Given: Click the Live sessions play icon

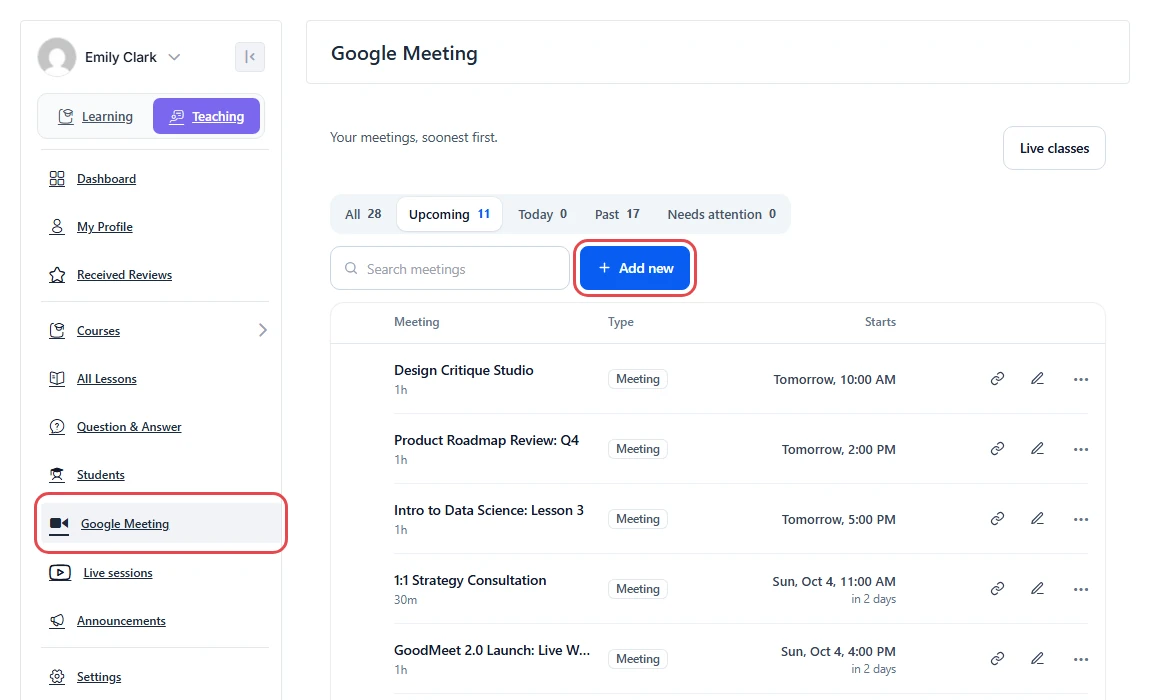Looking at the screenshot, I should point(60,573).
